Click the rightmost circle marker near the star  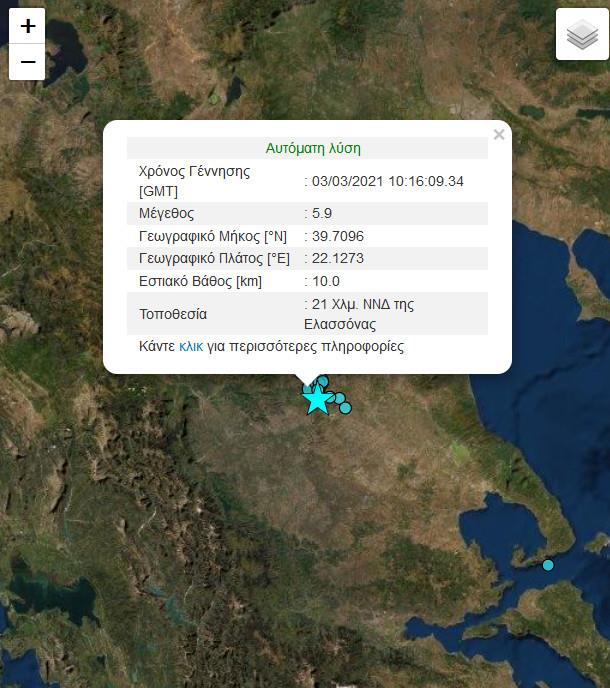tap(346, 407)
